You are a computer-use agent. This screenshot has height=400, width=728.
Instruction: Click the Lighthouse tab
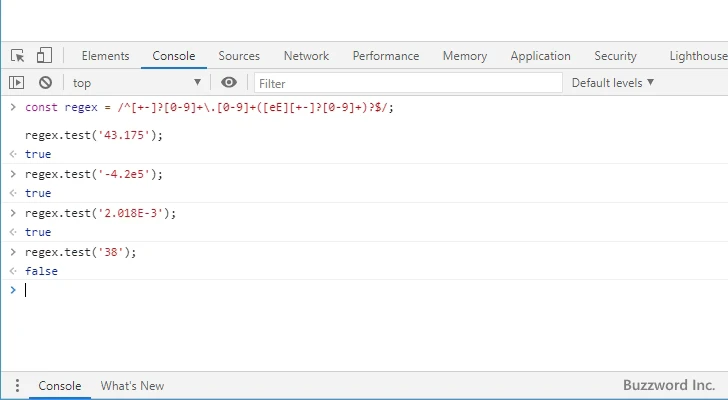pyautogui.click(x=697, y=56)
